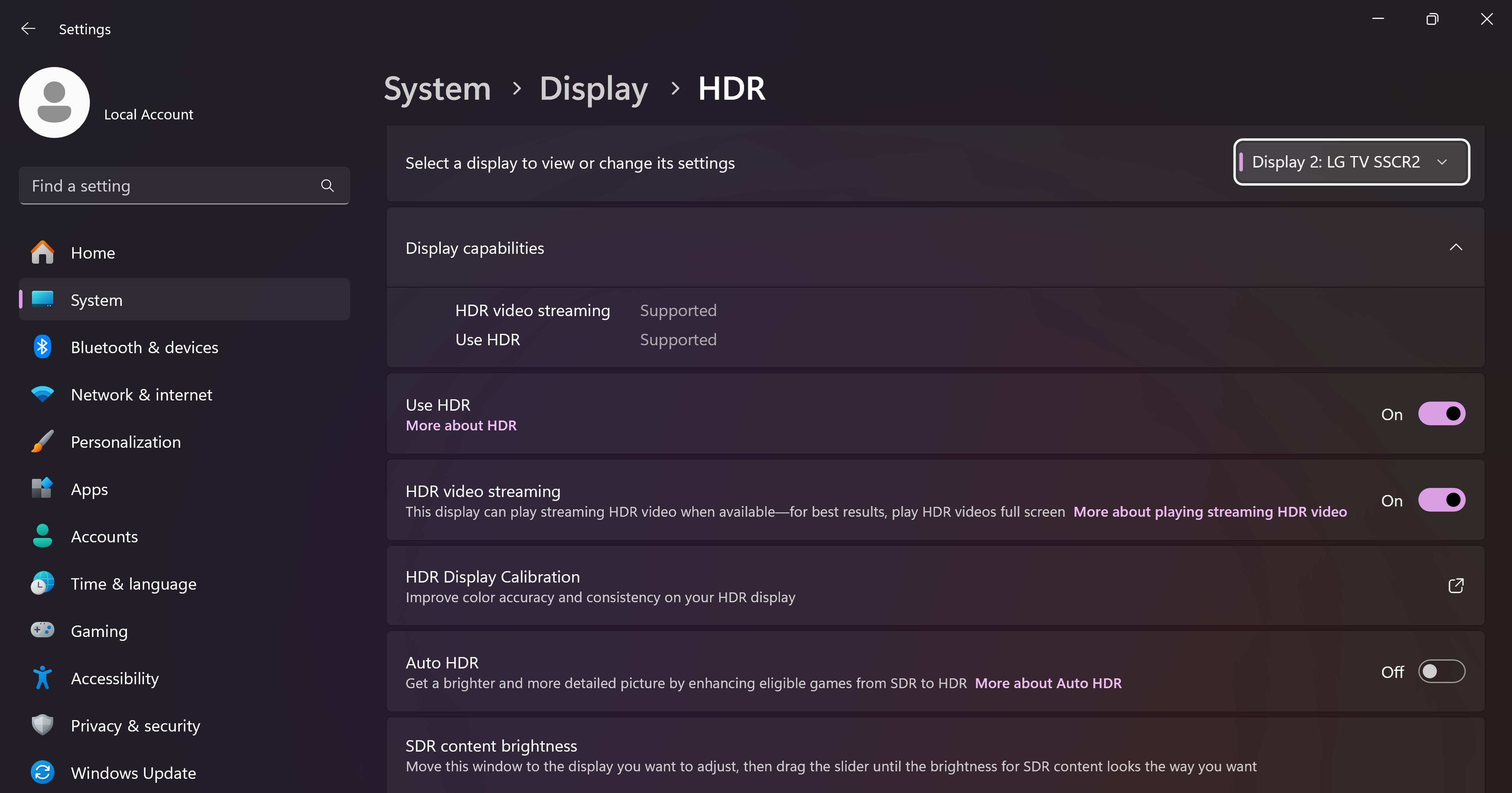This screenshot has width=1512, height=793.
Task: Collapse the Display capabilities section
Action: (x=1456, y=247)
